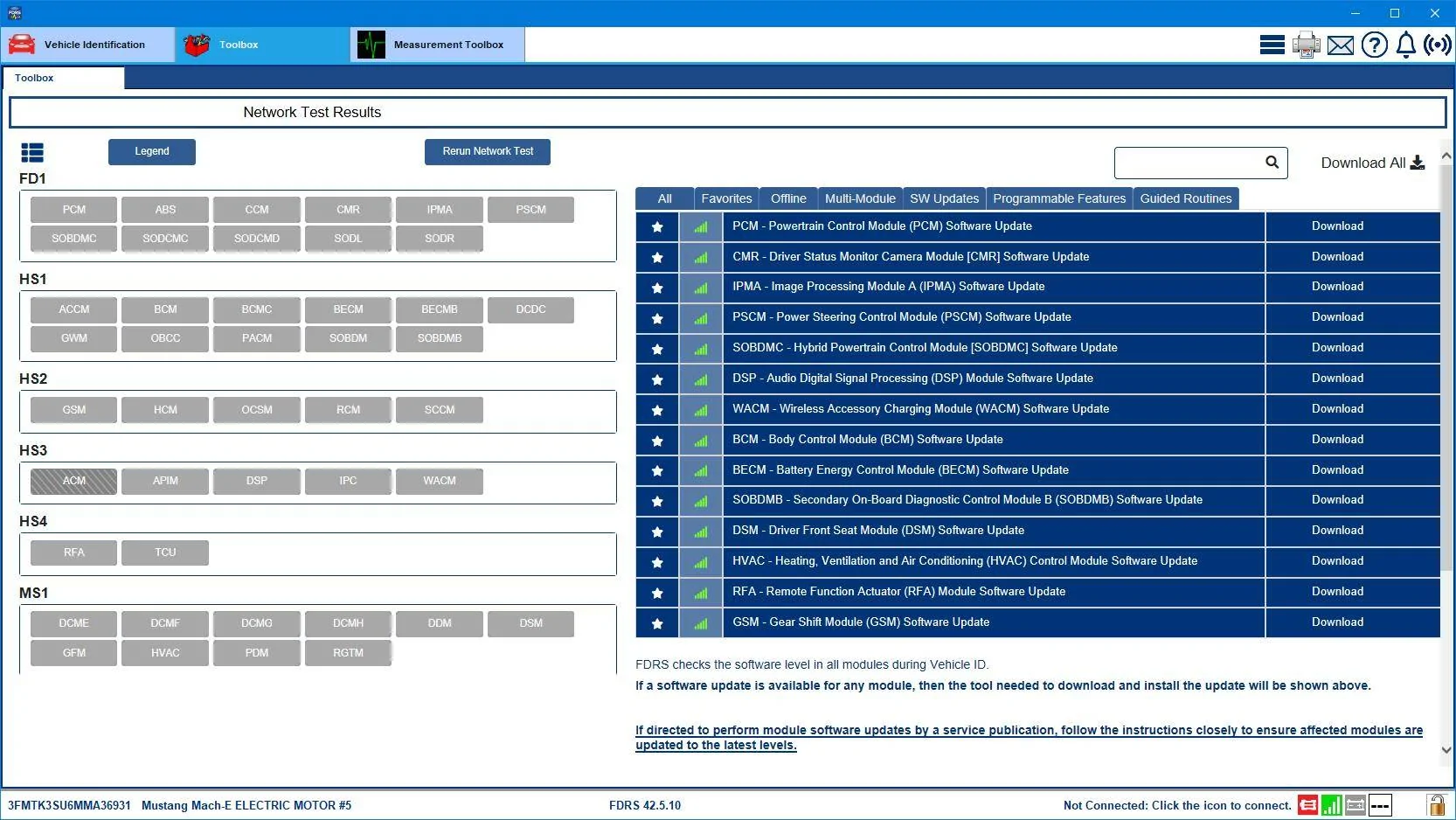Select the HVAC module in MS1 network
Screen dimensions: 1456x820
pyautogui.click(x=165, y=653)
